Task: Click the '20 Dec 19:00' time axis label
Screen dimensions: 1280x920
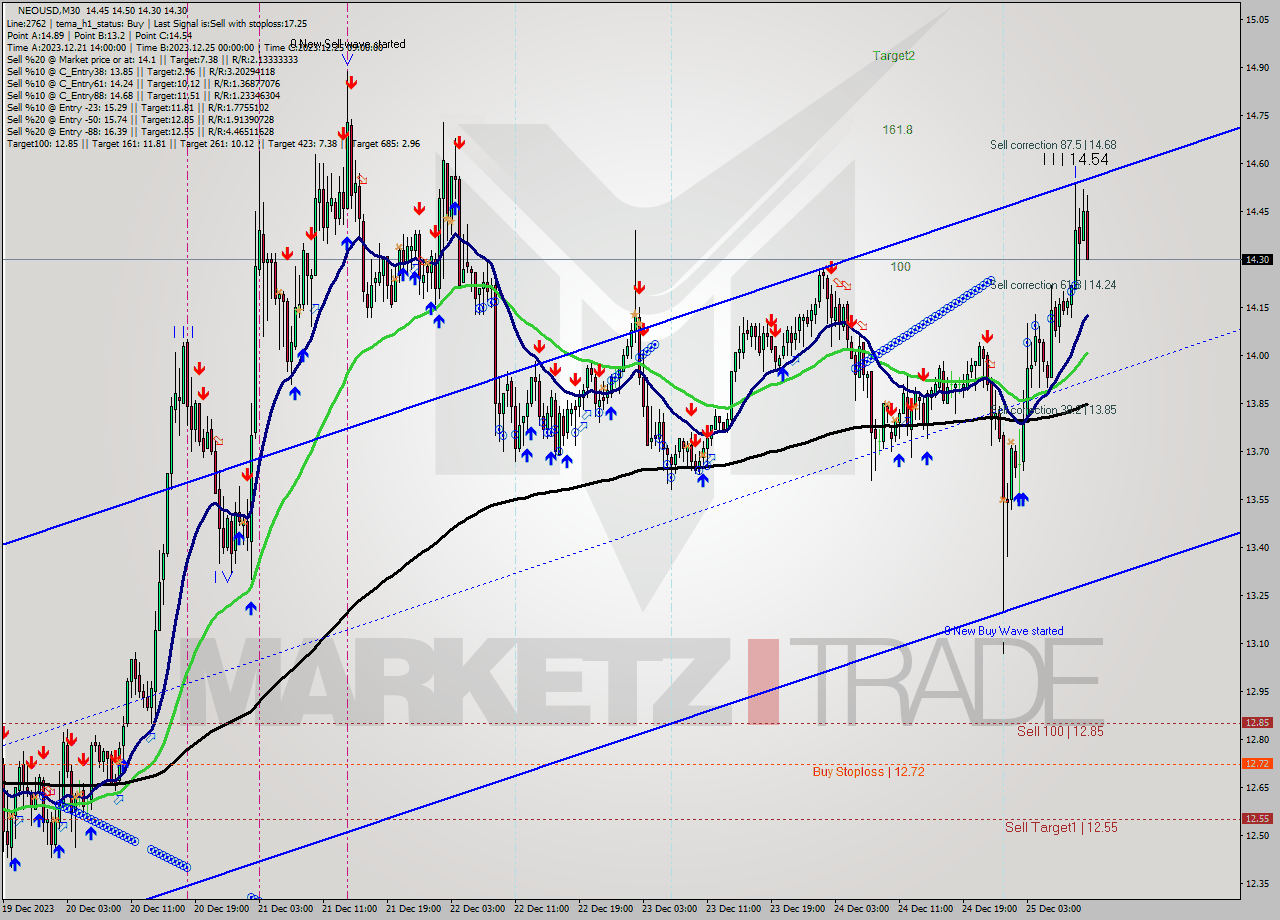Action: tap(222, 909)
